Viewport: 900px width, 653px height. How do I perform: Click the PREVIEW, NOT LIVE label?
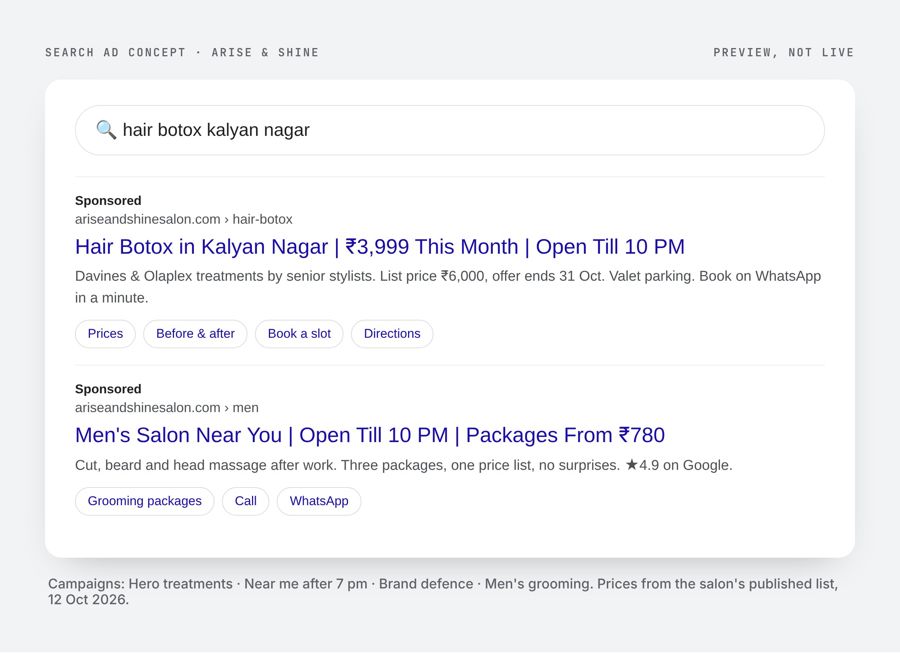click(x=783, y=52)
